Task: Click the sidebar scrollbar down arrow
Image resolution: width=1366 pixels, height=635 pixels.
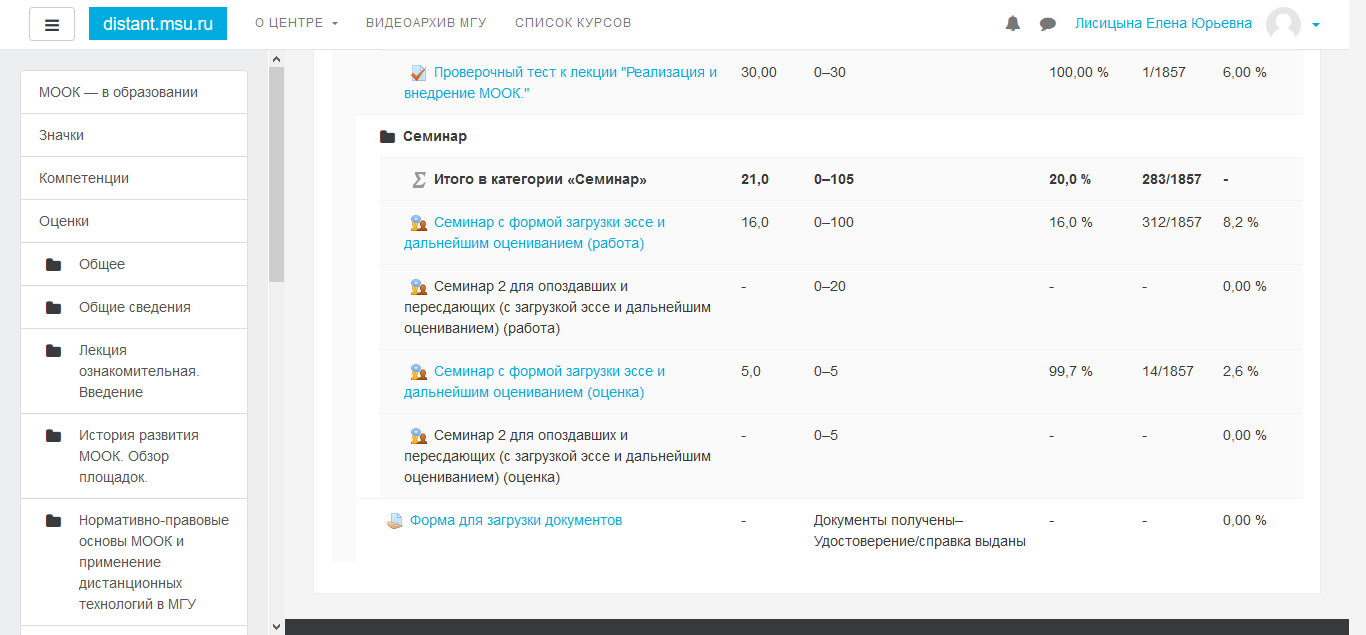Action: [274, 626]
